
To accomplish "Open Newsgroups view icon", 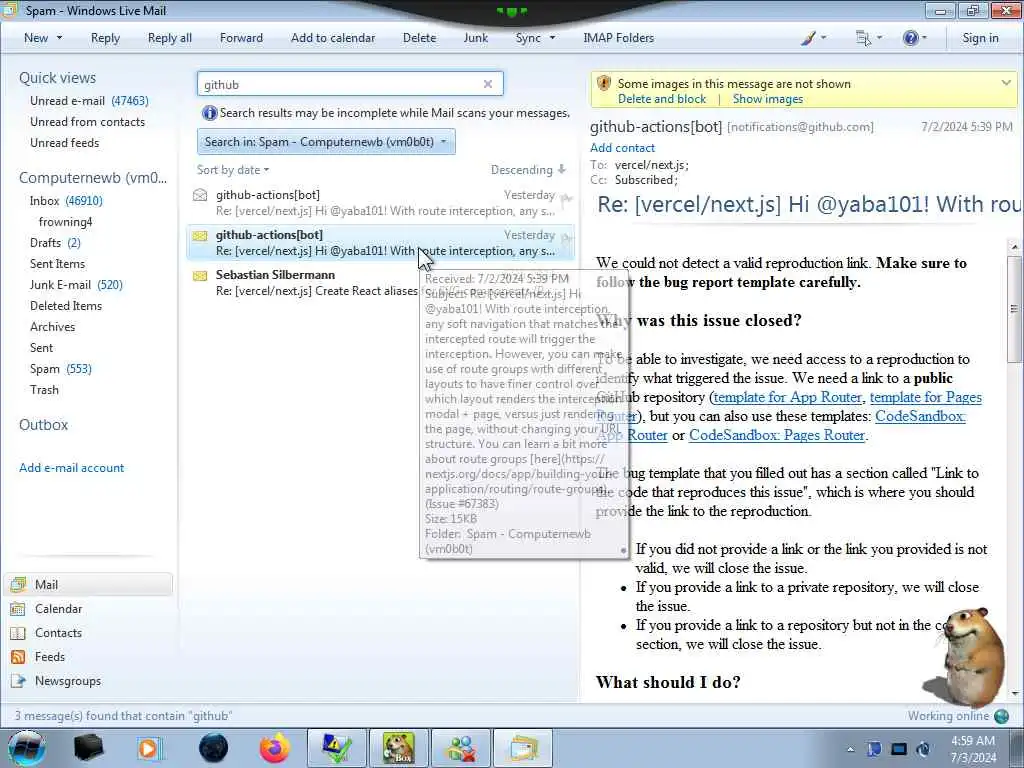I will pos(18,680).
